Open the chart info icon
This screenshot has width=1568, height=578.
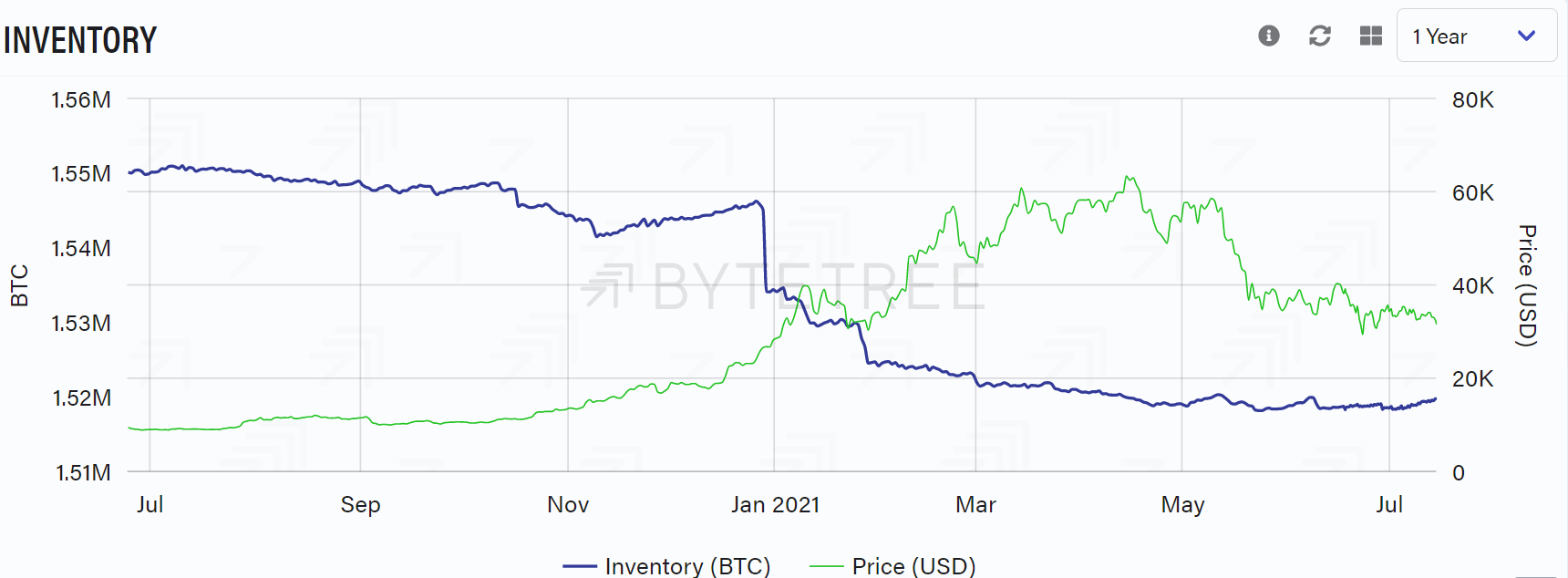pos(1268,36)
